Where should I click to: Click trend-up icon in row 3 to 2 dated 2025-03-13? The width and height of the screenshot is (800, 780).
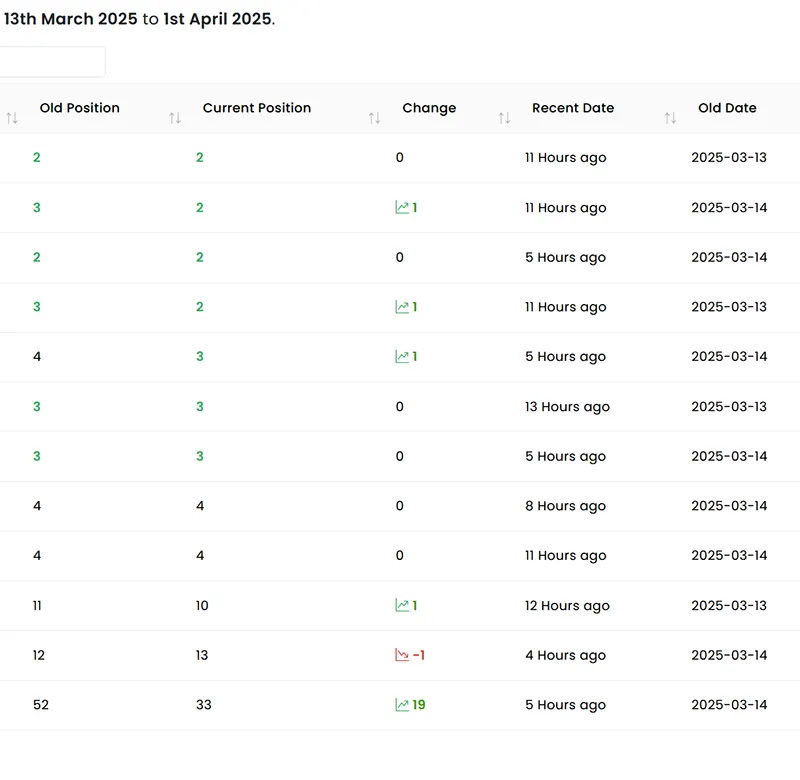point(402,307)
